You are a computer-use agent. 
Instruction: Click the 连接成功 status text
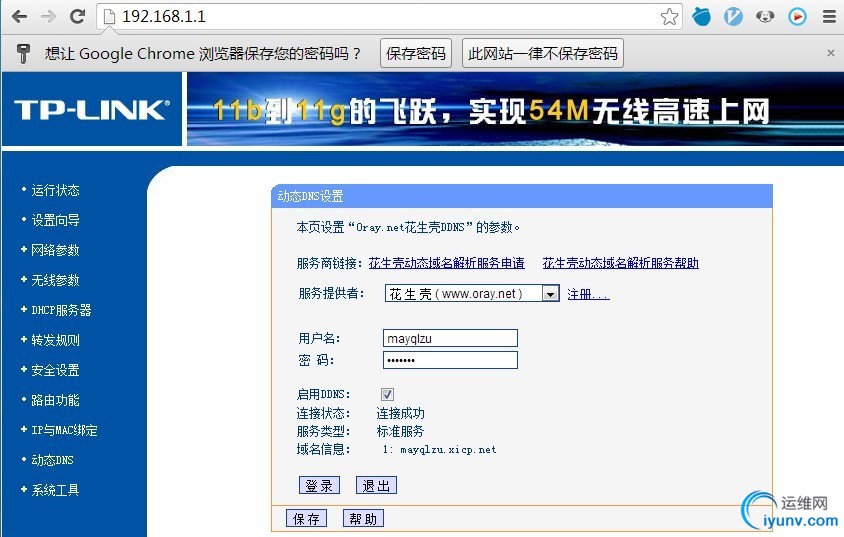coord(400,413)
